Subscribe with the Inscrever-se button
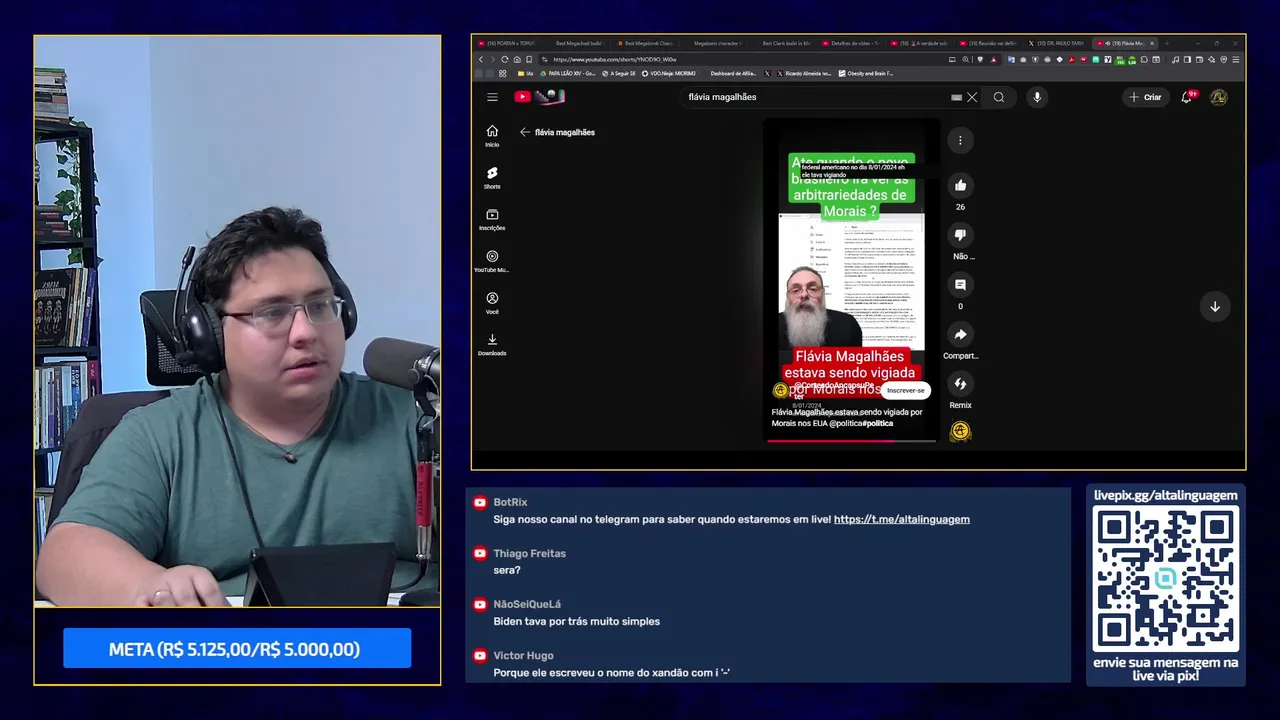Viewport: 1280px width, 720px height. (905, 390)
